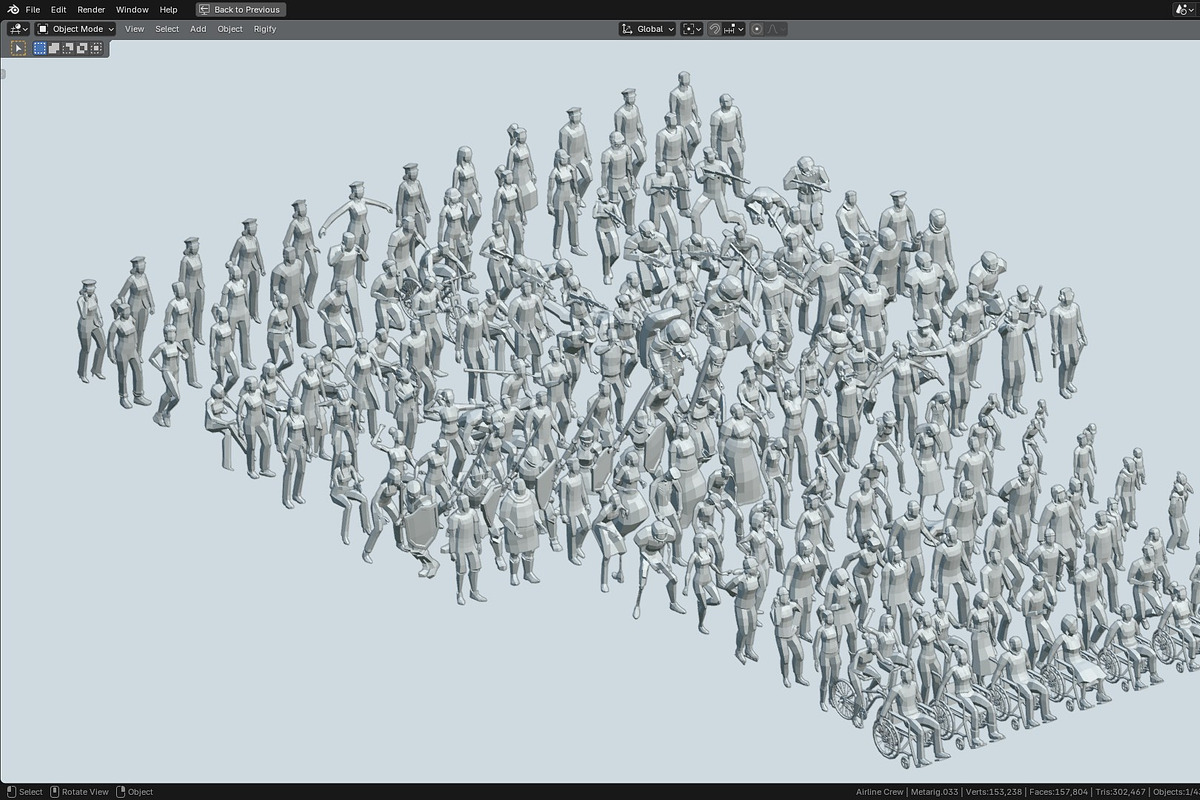The width and height of the screenshot is (1200, 800).
Task: Open the editor type dropdown
Action: click(x=18, y=29)
